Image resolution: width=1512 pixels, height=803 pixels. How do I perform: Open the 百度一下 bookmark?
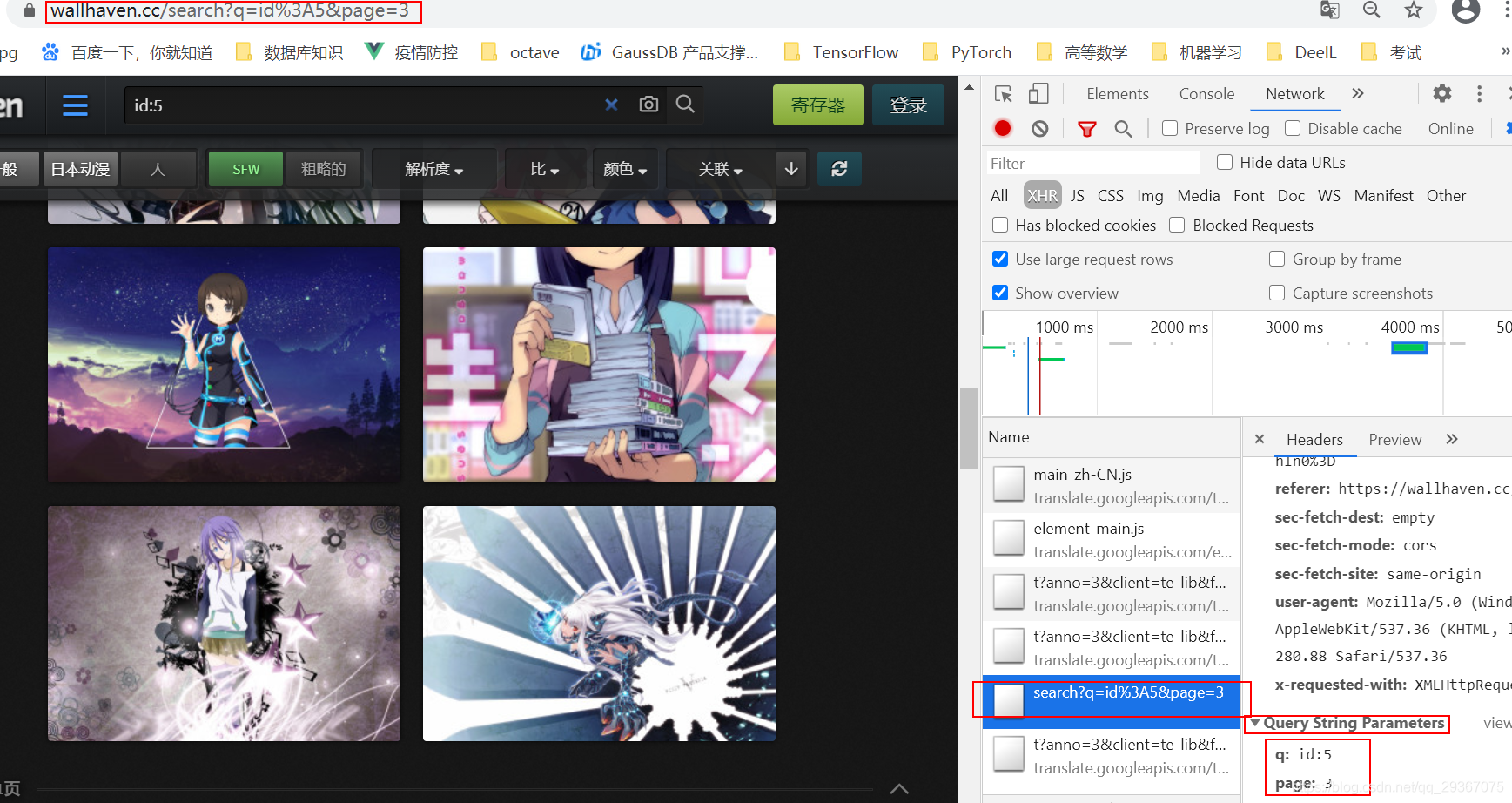tap(127, 52)
